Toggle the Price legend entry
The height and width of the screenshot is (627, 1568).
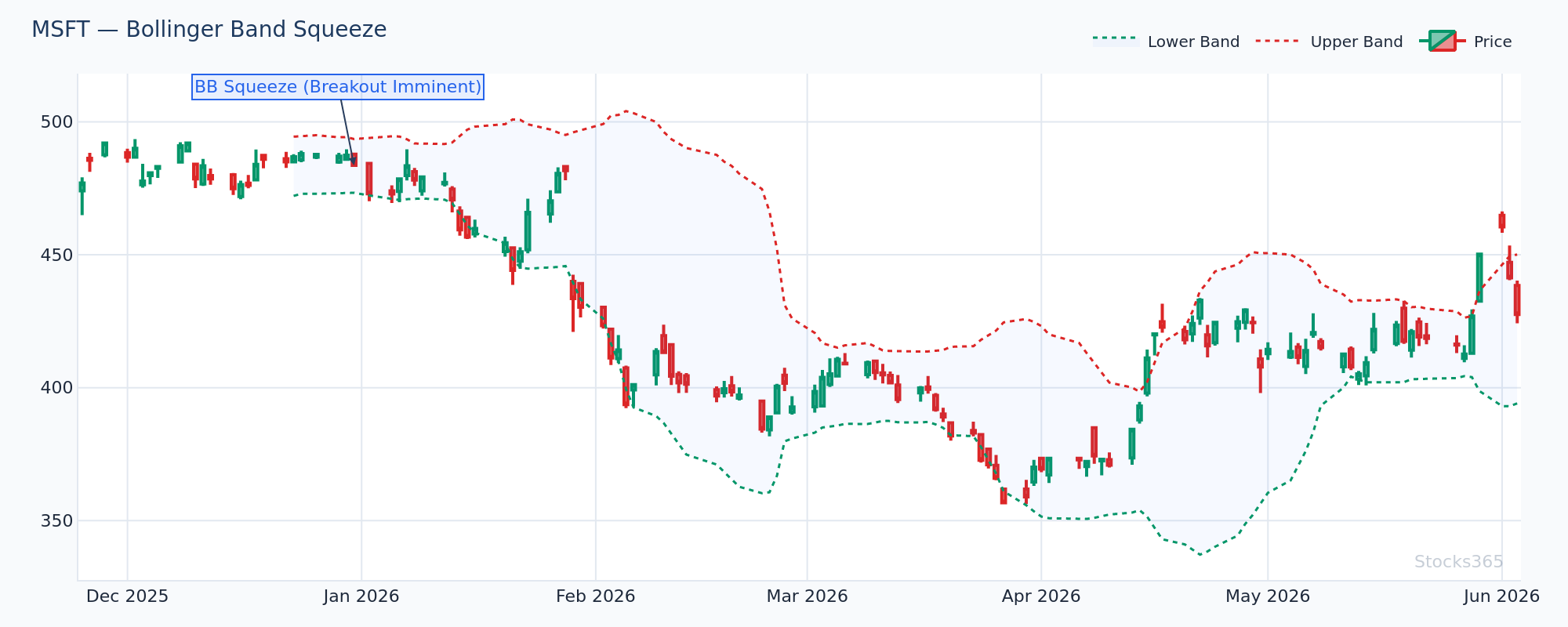[1465, 42]
